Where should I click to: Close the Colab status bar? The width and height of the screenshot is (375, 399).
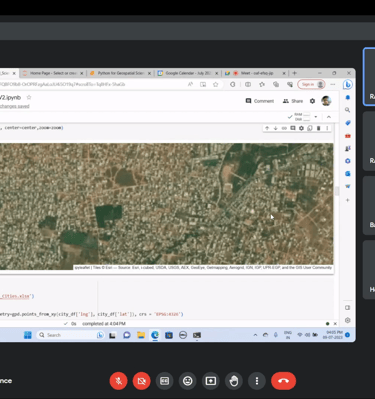335,324
